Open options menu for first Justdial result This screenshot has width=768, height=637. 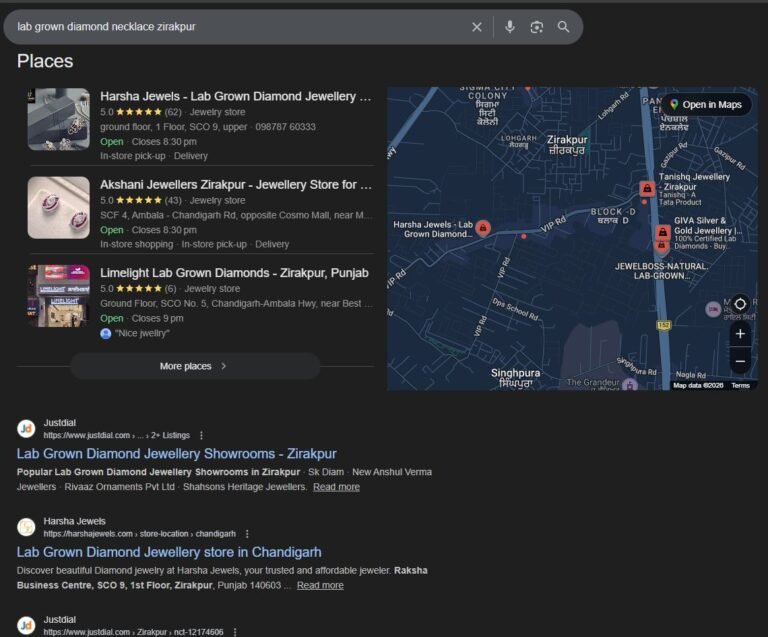coord(201,435)
